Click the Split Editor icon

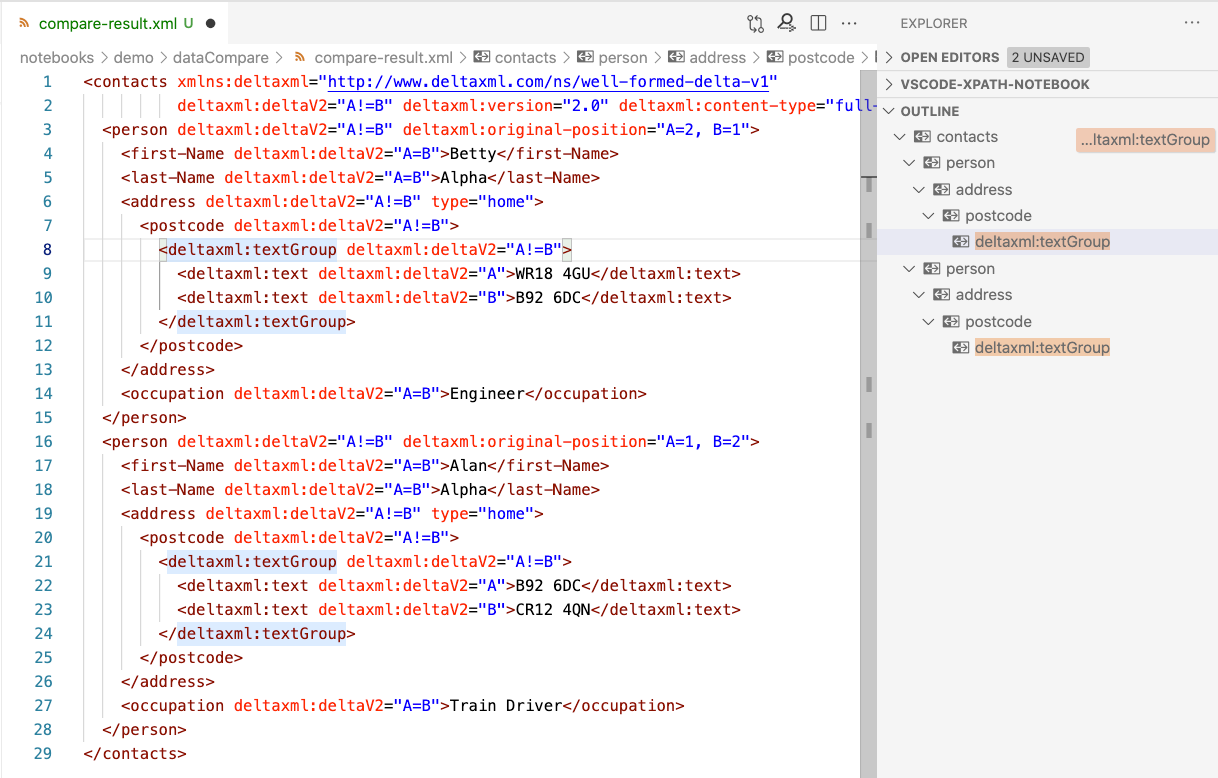pyautogui.click(x=818, y=23)
